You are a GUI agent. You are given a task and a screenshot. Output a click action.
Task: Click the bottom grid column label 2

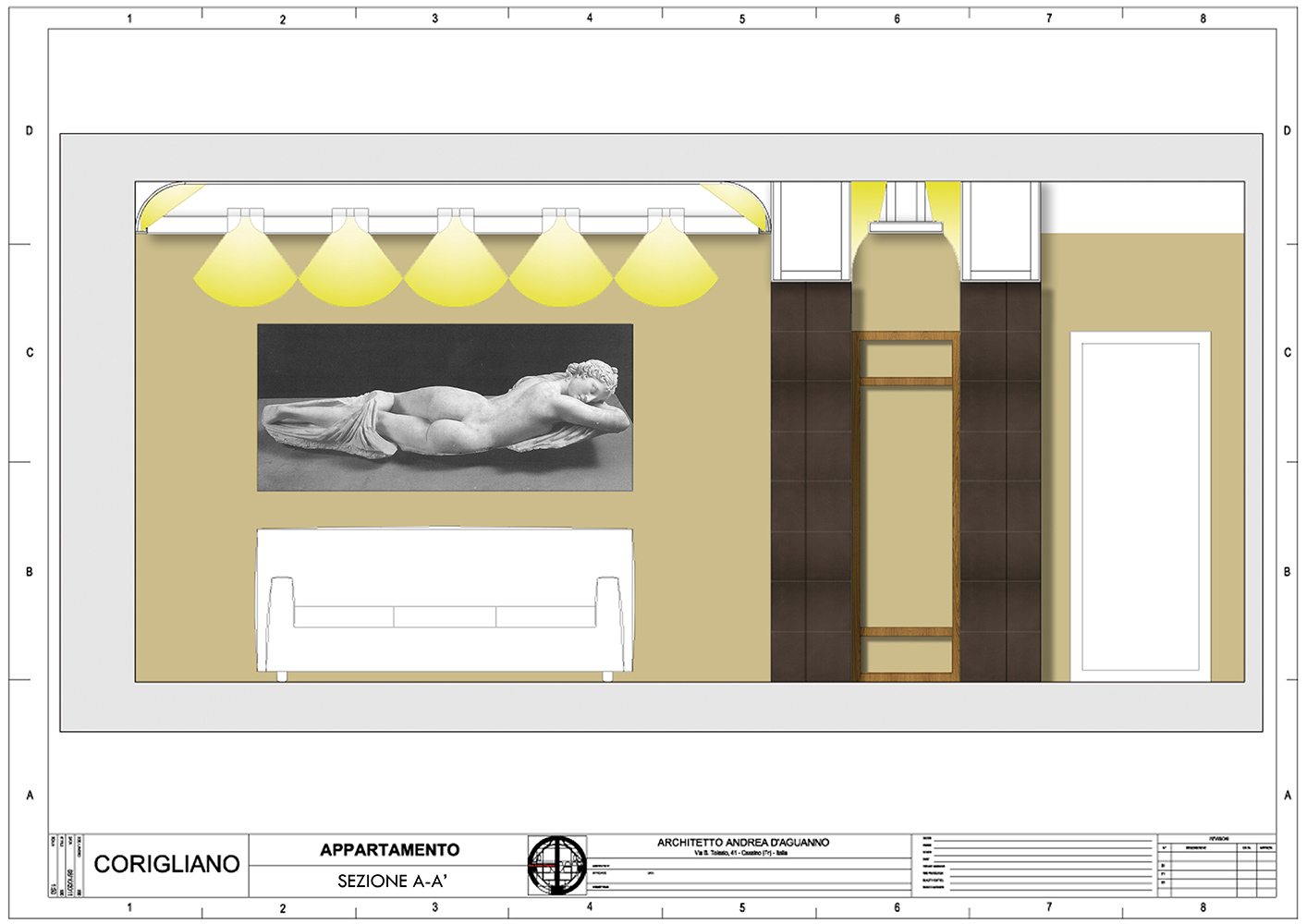pos(283,909)
